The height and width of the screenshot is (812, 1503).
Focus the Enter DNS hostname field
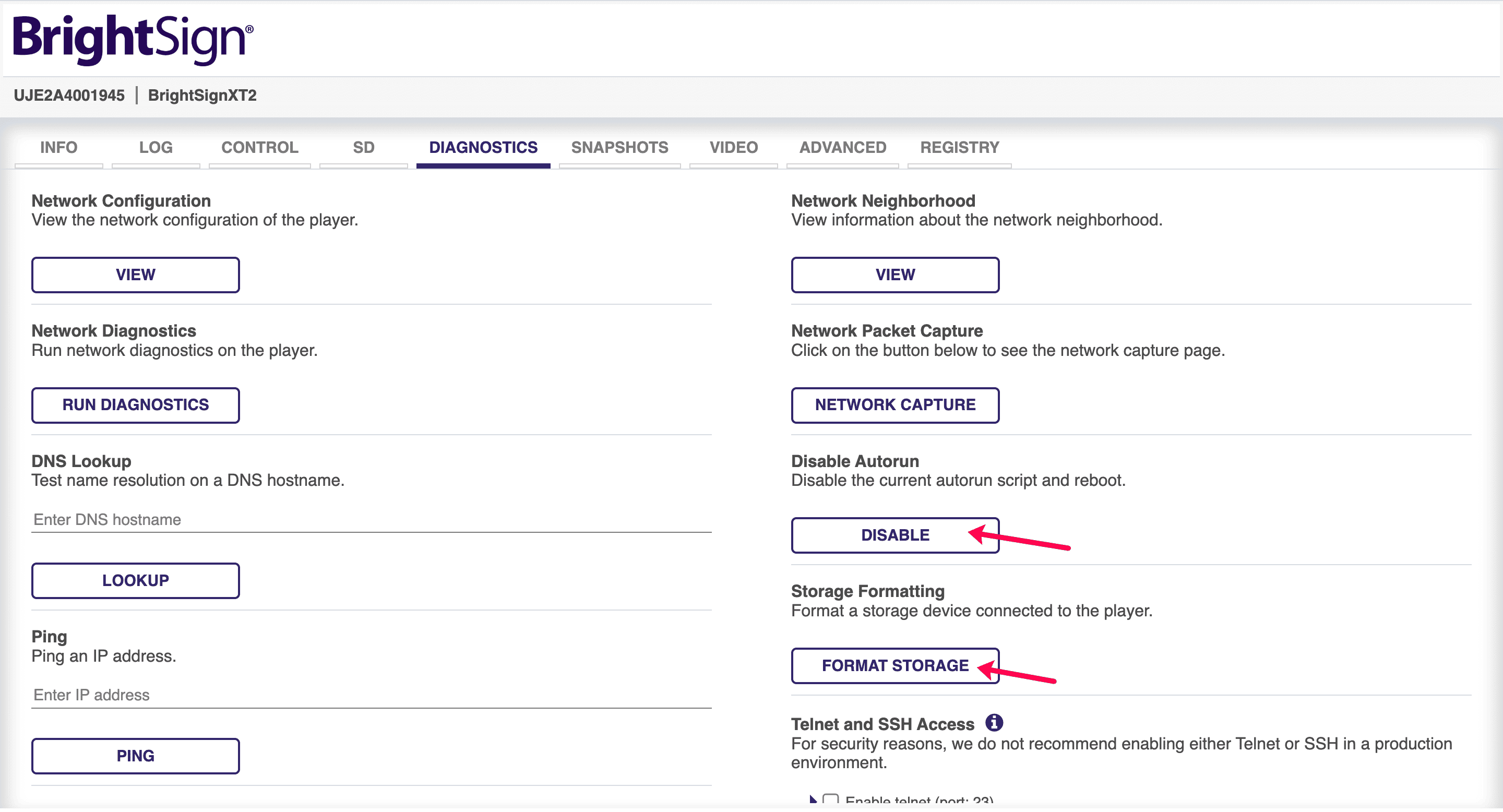371,519
